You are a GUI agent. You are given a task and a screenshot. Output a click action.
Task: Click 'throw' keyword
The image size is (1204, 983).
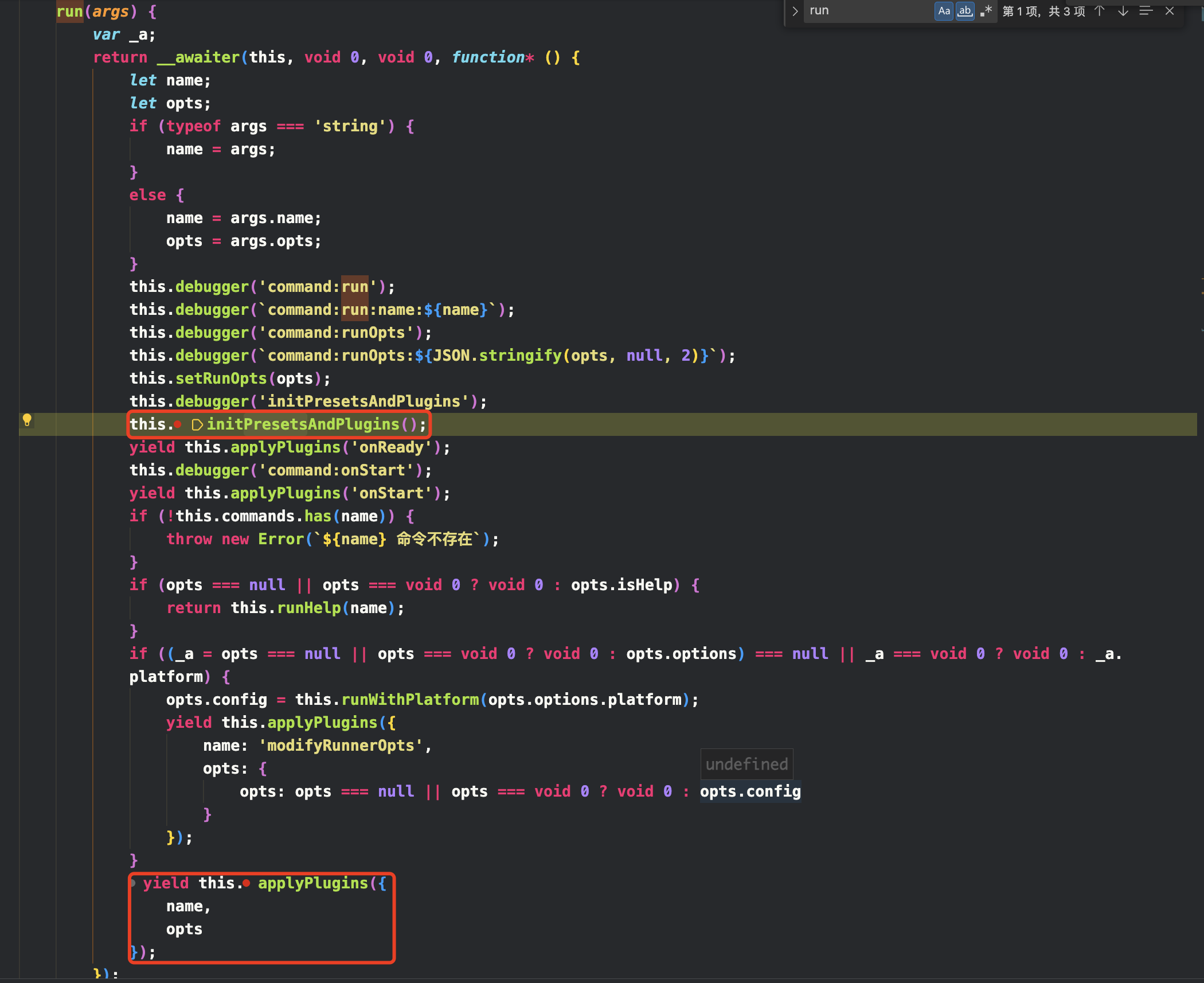(189, 539)
